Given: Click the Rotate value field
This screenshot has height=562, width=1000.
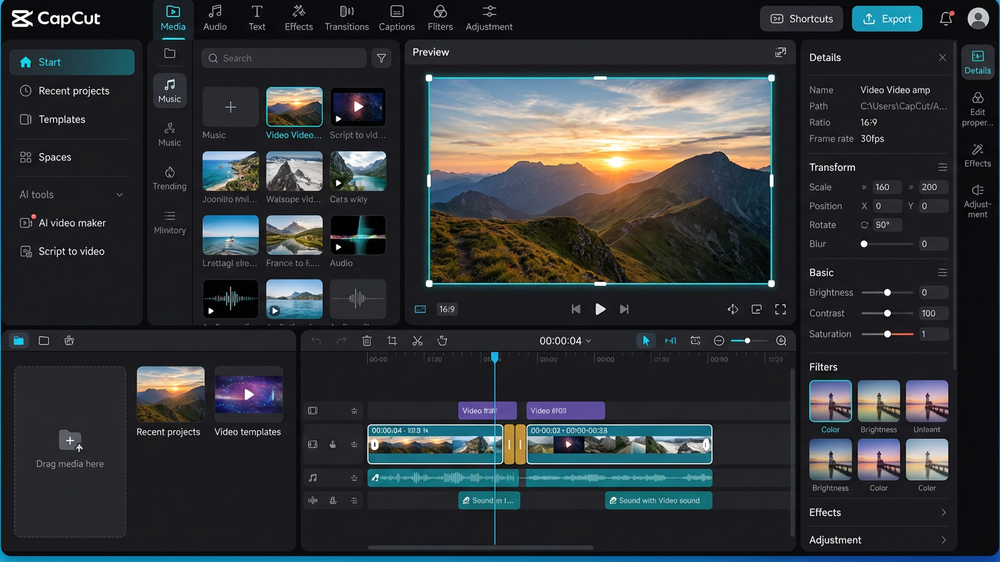Looking at the screenshot, I should [x=886, y=225].
